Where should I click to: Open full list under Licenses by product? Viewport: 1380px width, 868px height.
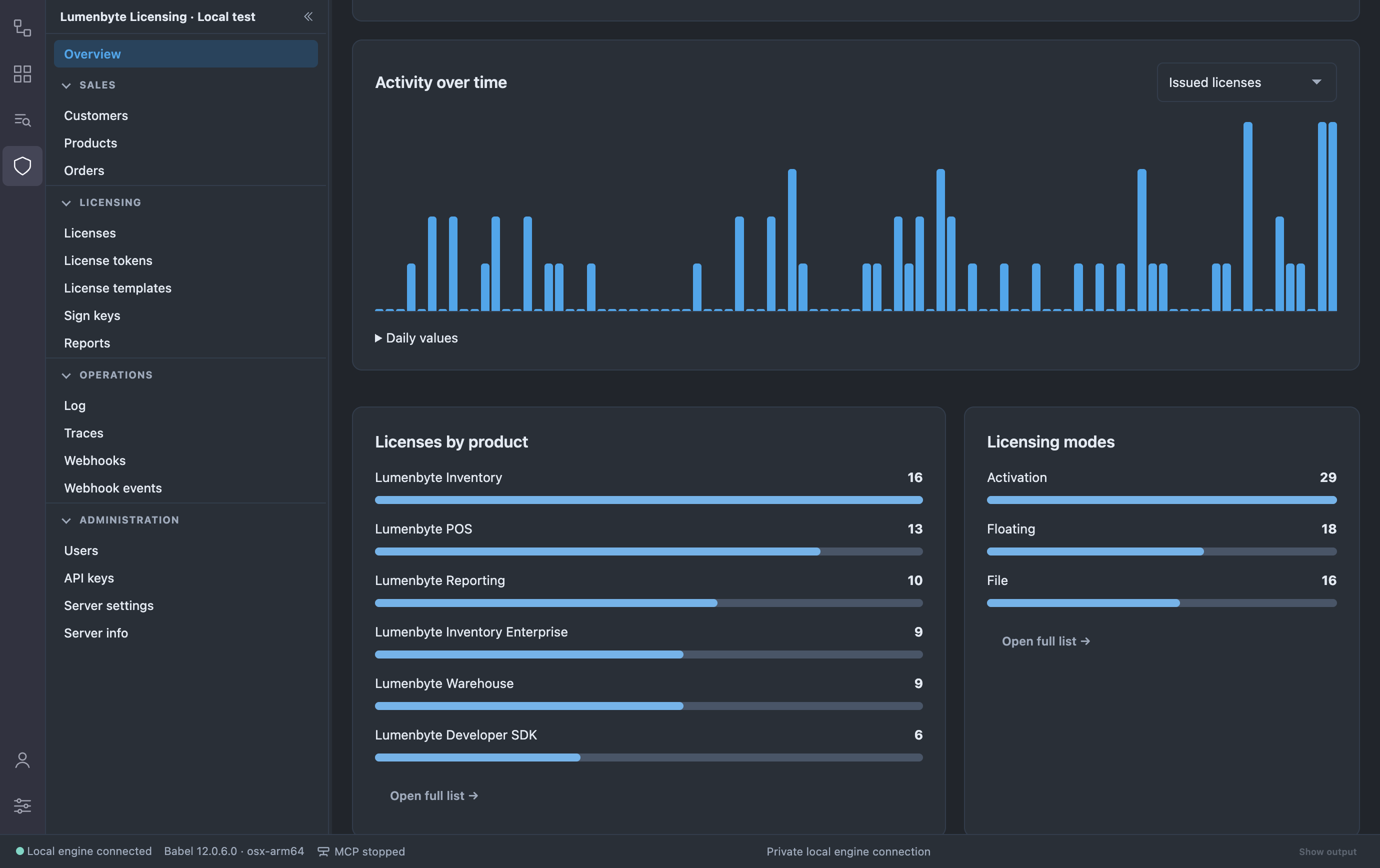pyautogui.click(x=434, y=796)
